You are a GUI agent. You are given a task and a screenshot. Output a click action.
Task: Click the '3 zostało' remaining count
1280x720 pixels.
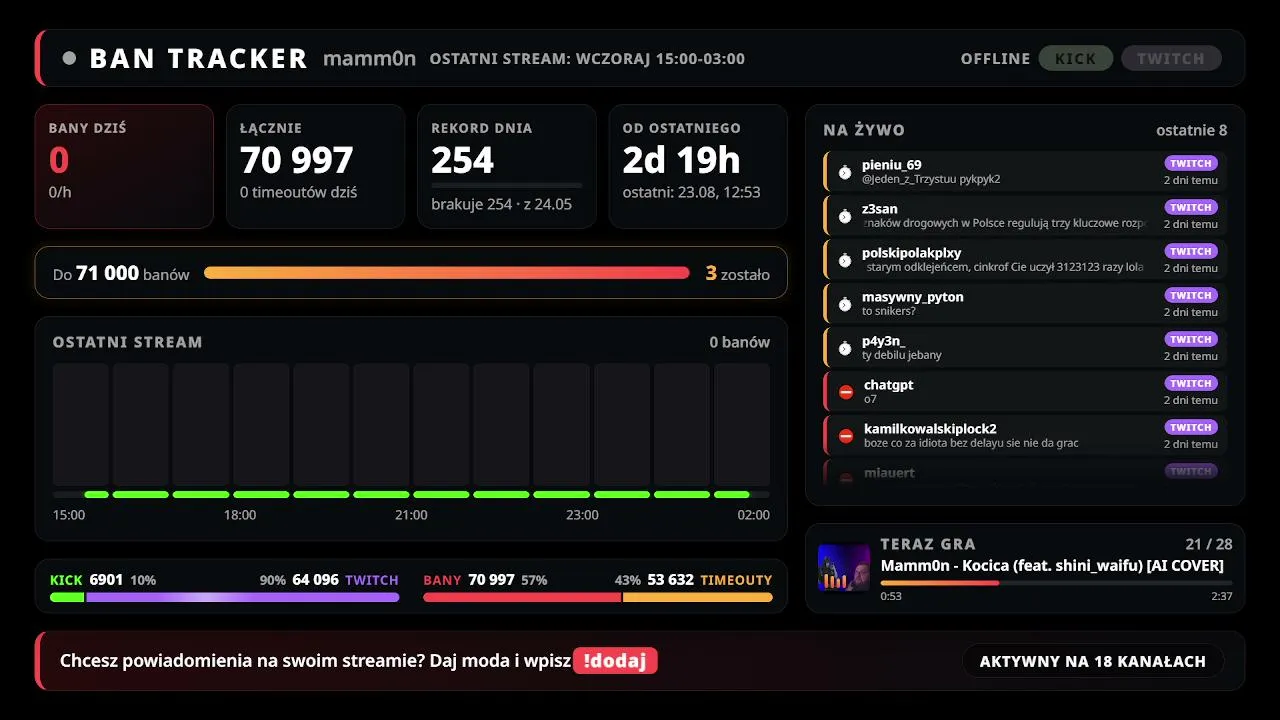click(x=738, y=273)
